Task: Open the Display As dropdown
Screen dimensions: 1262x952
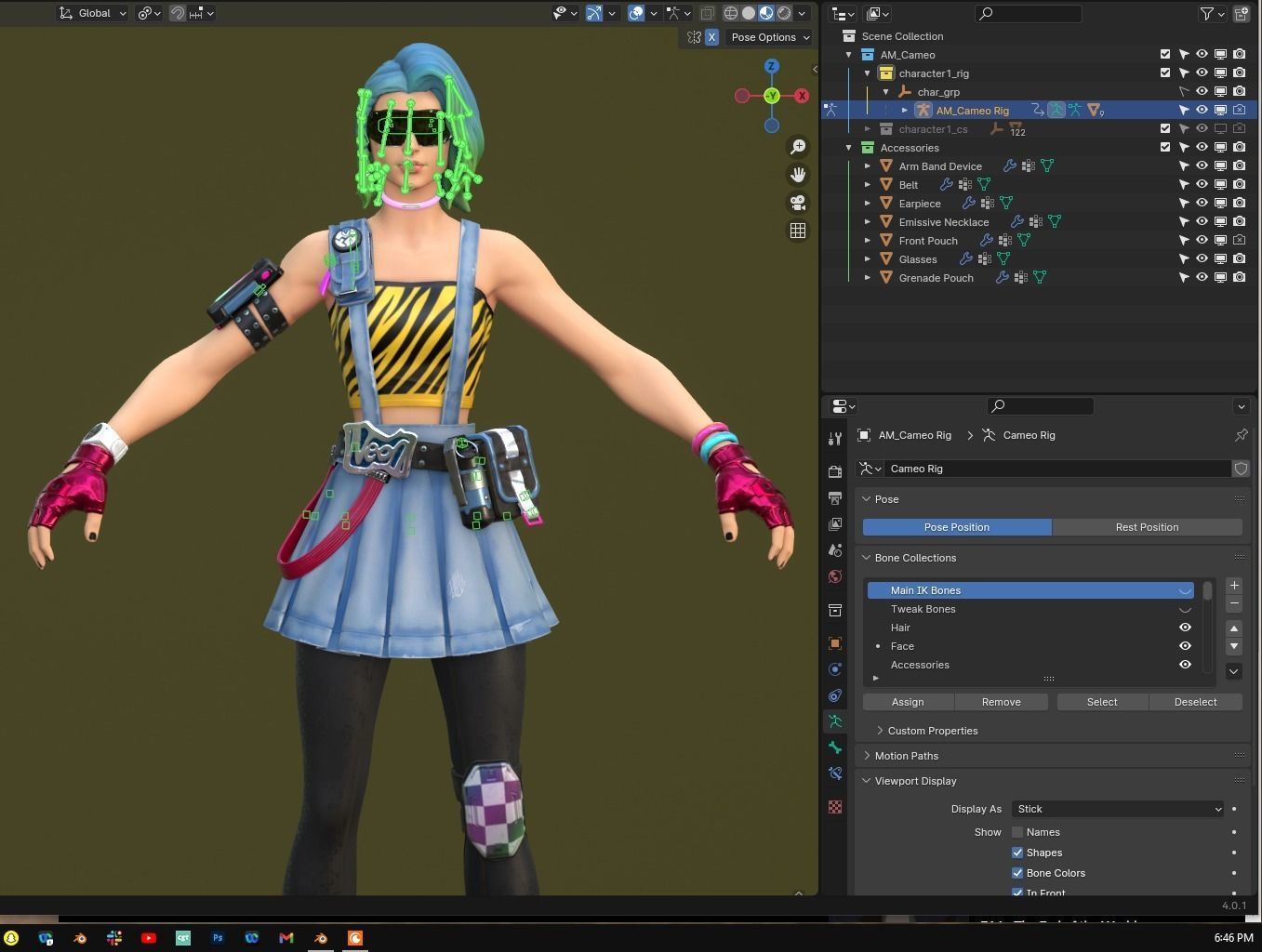Action: click(x=1117, y=809)
